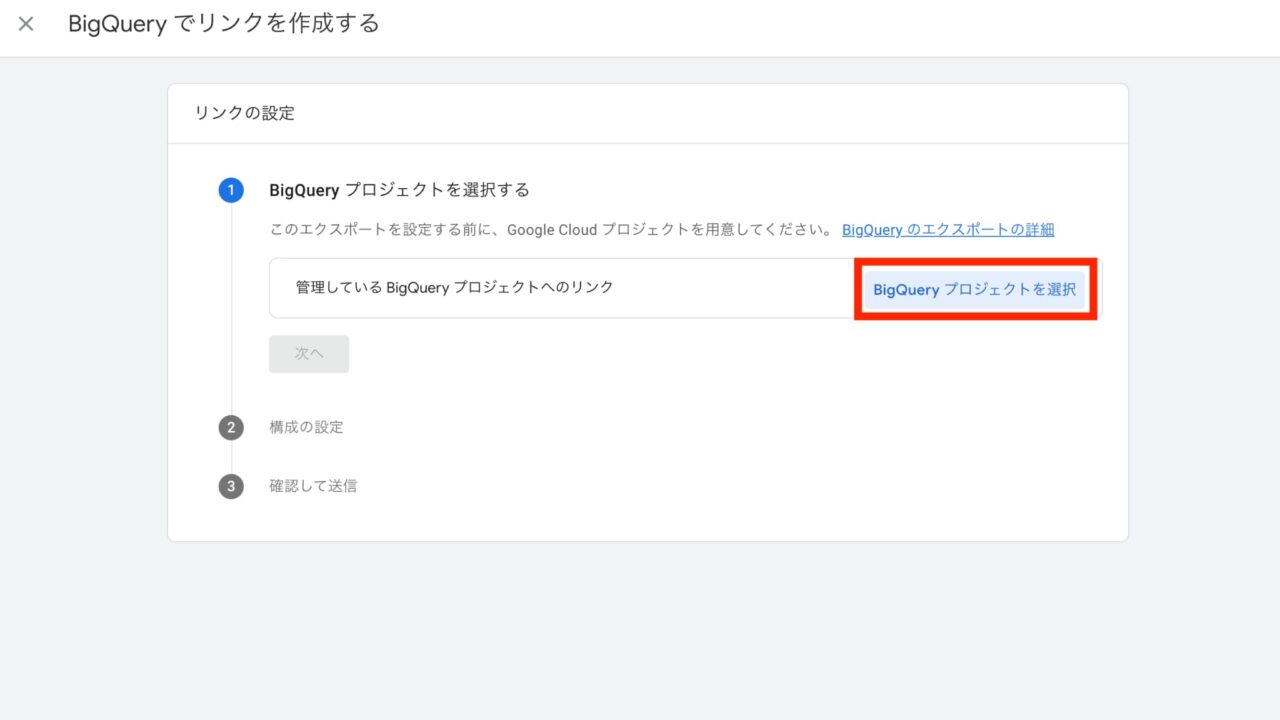Select the 構成の設定 step label

[306, 427]
